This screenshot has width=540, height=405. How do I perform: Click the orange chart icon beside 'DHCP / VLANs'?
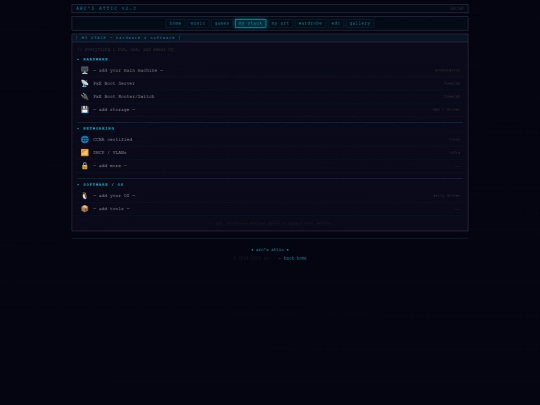[x=85, y=153]
